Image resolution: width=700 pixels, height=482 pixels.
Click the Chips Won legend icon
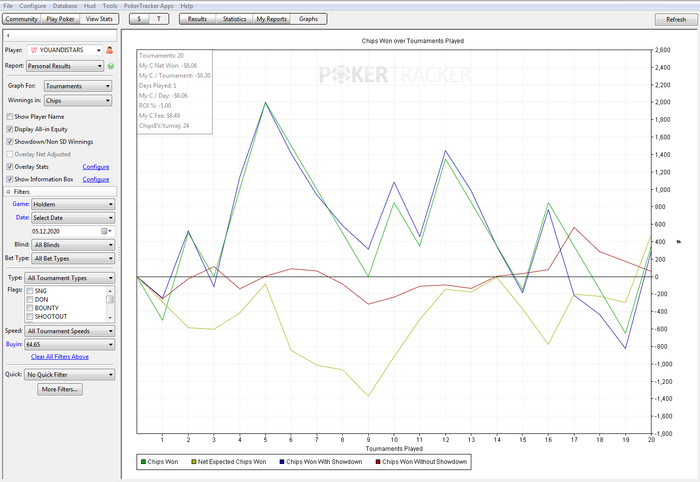(x=141, y=462)
